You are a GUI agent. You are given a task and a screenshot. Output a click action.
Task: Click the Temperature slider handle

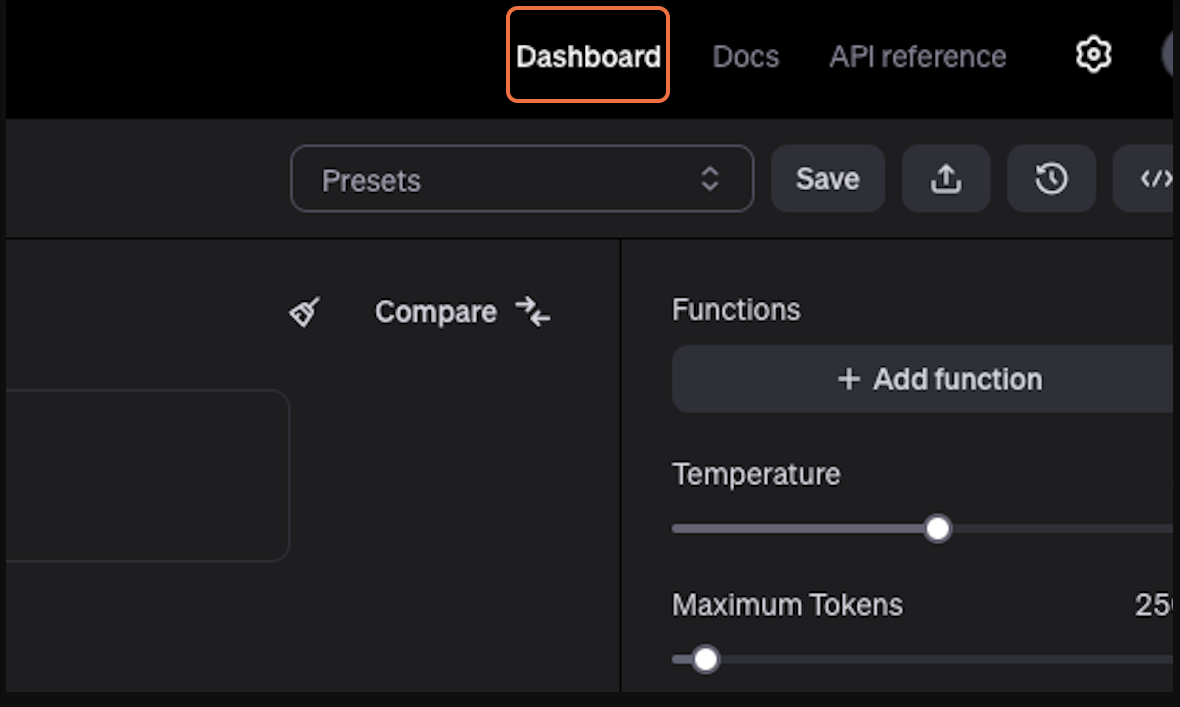(x=937, y=528)
